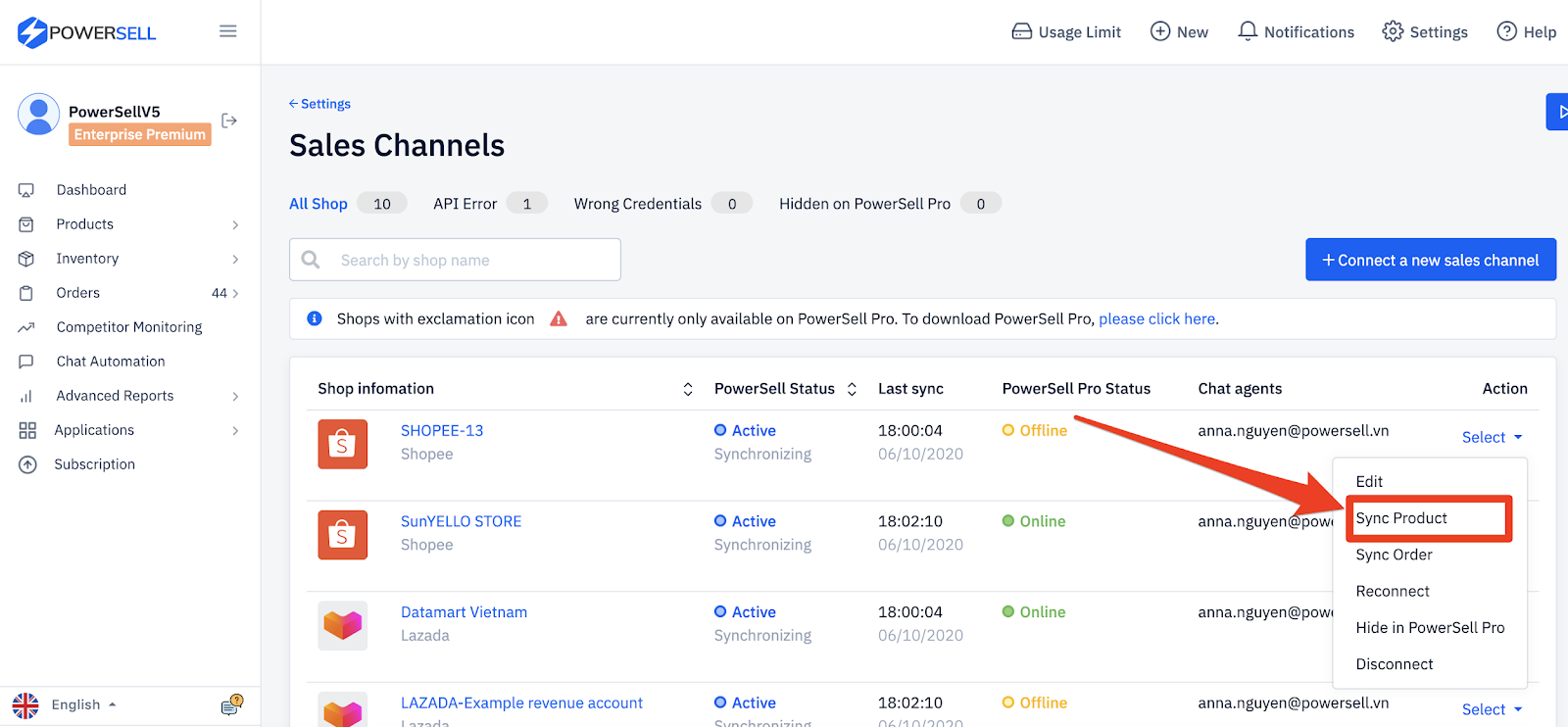Click the logout icon beside PowerSellV5
Image resolution: width=1568 pixels, height=727 pixels.
click(229, 121)
